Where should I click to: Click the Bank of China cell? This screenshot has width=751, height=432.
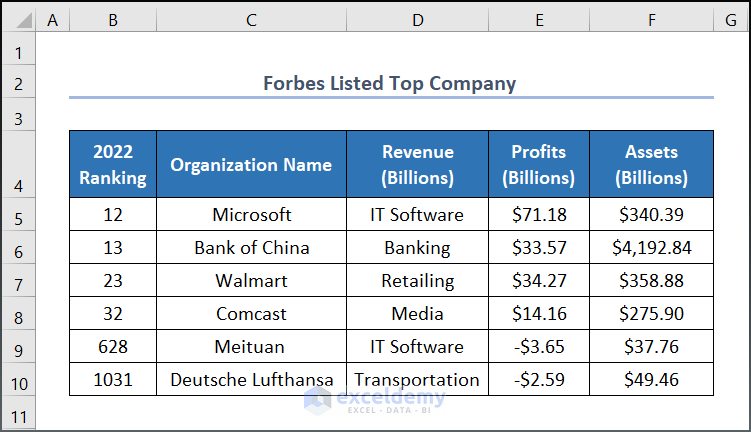pos(251,248)
